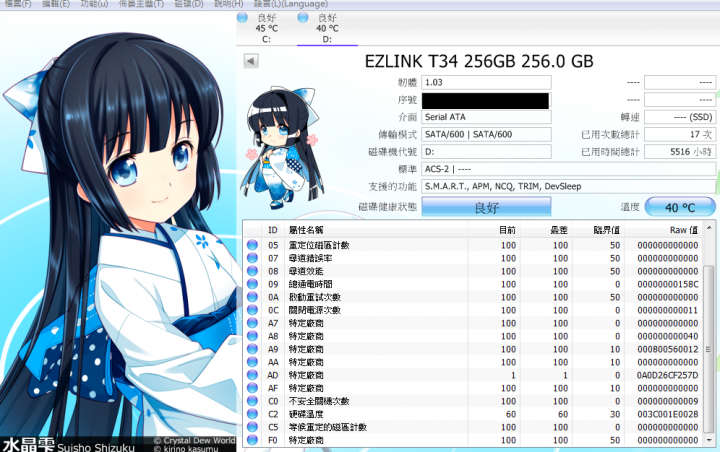This screenshot has height=452, width=720.
Task: Select the 硬碟溫度 attribute name
Action: [306, 414]
